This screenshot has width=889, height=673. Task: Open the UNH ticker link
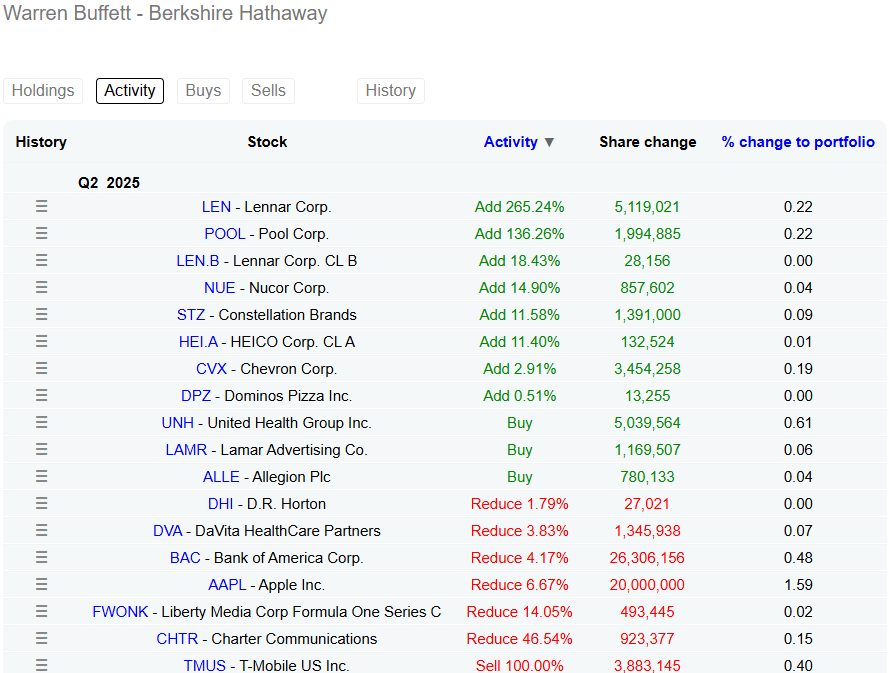[177, 423]
